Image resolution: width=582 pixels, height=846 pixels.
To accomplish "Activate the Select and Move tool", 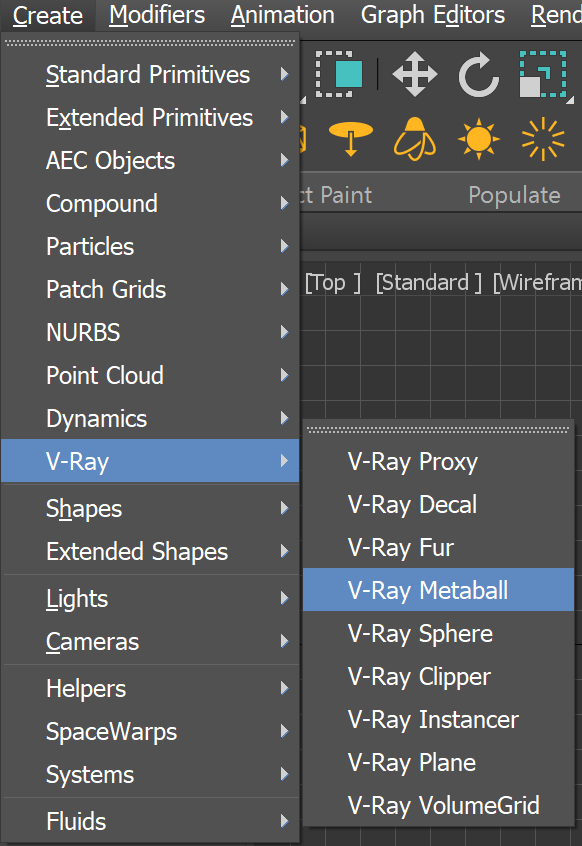I will 416,75.
